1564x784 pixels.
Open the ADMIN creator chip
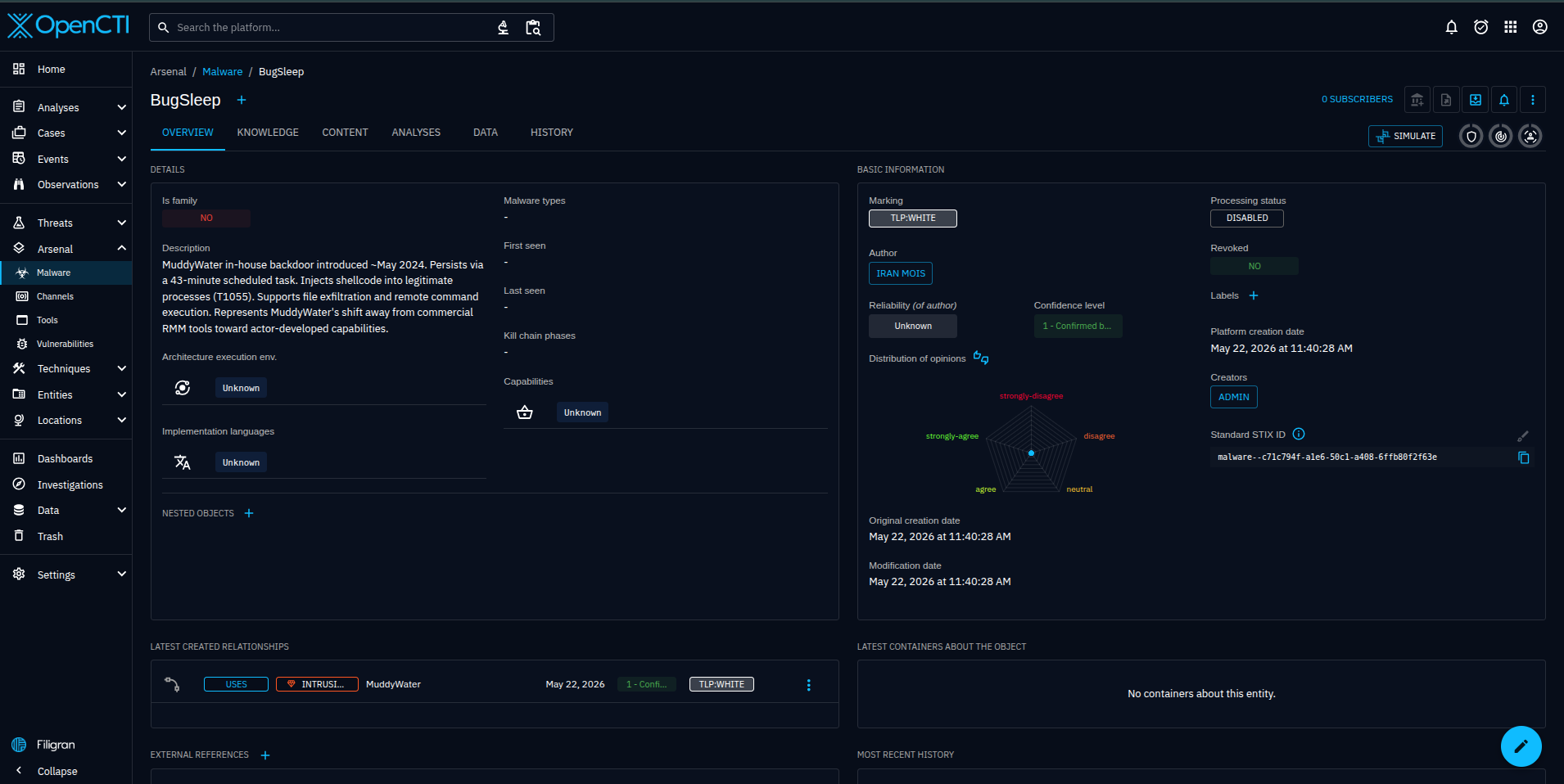pos(1234,397)
